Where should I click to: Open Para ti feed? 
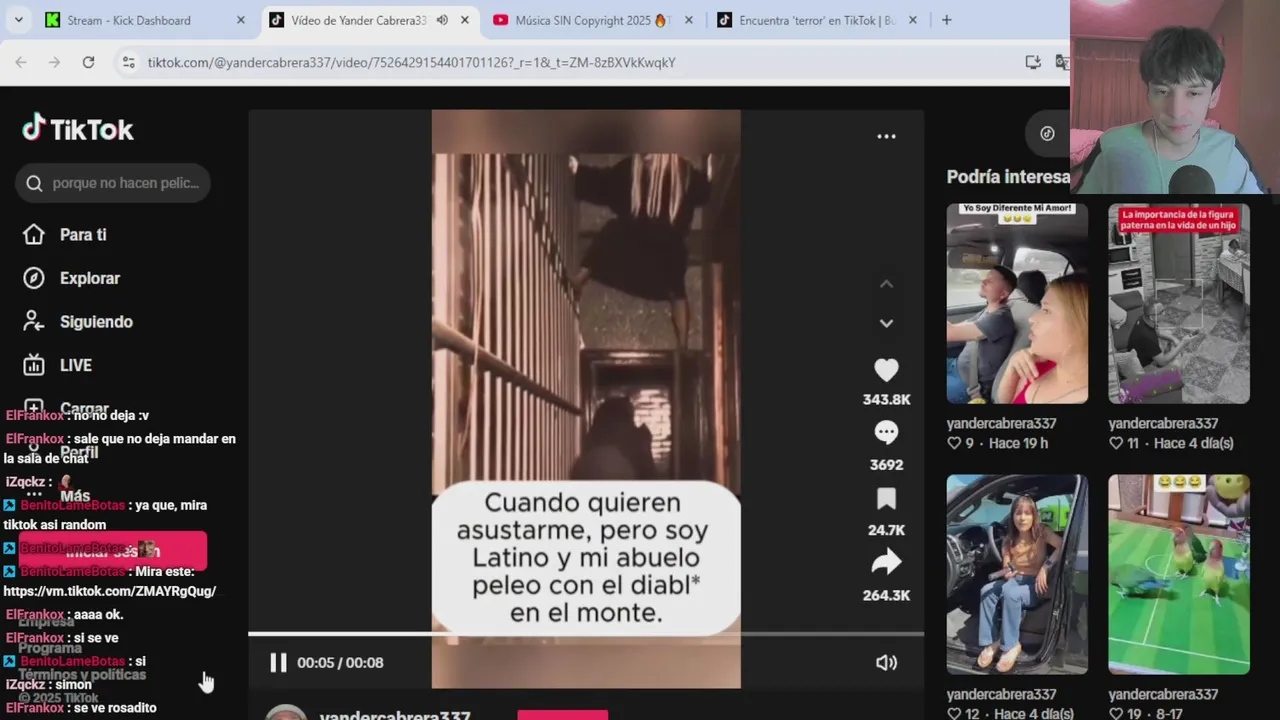[x=83, y=234]
